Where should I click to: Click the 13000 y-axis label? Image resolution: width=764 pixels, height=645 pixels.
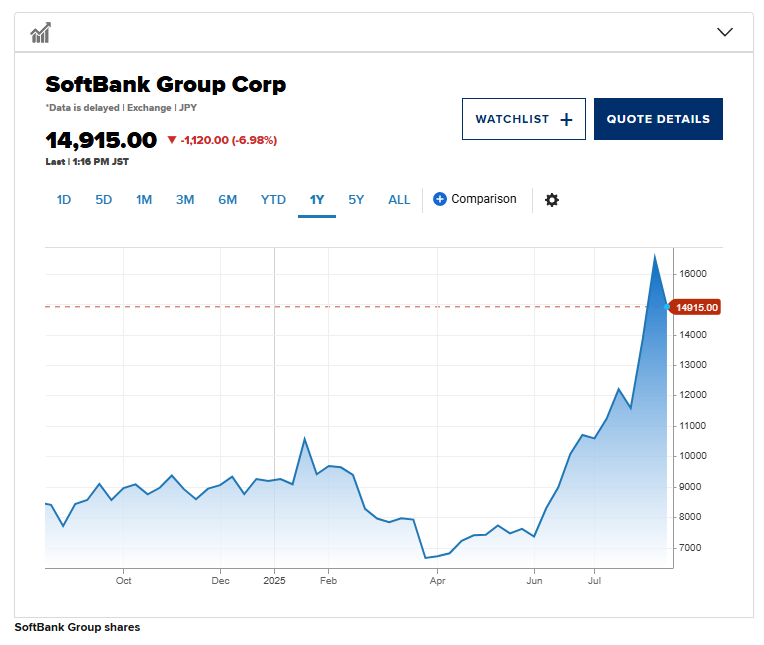pyautogui.click(x=693, y=365)
